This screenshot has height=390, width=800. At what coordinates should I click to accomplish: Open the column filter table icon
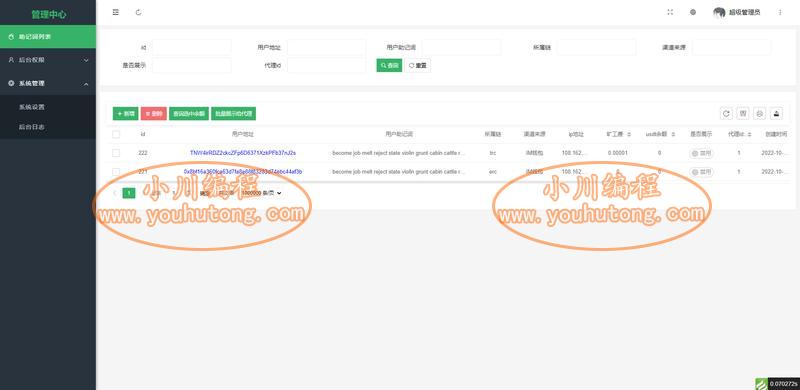[x=743, y=113]
